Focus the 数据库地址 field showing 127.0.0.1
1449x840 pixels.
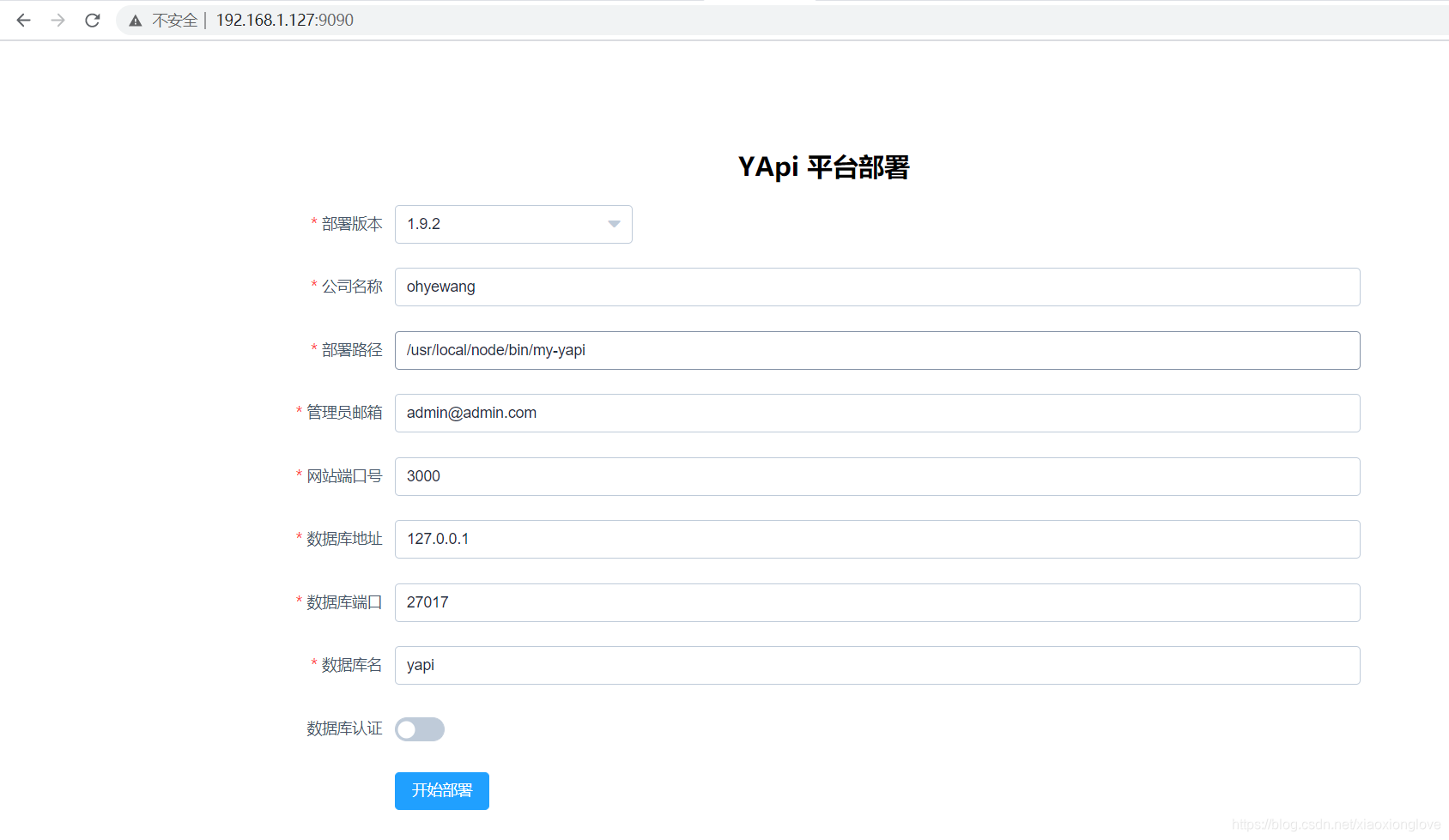[x=877, y=539]
